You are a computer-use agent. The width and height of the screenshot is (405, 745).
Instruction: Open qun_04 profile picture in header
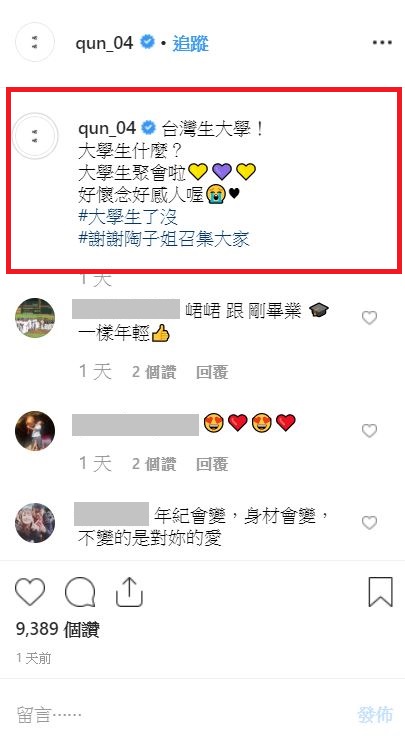[x=35, y=42]
